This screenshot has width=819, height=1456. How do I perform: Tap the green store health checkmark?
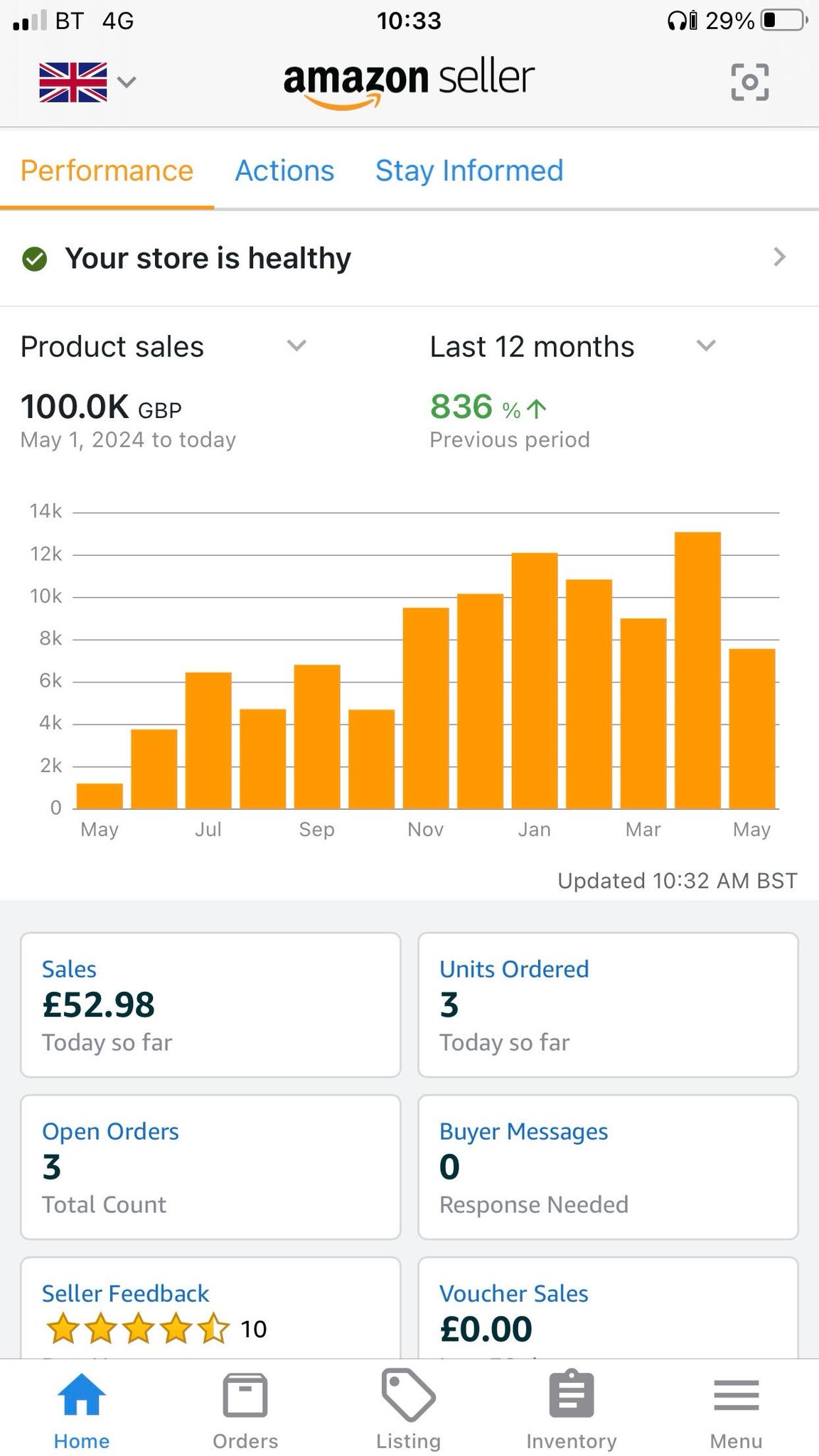(x=34, y=259)
